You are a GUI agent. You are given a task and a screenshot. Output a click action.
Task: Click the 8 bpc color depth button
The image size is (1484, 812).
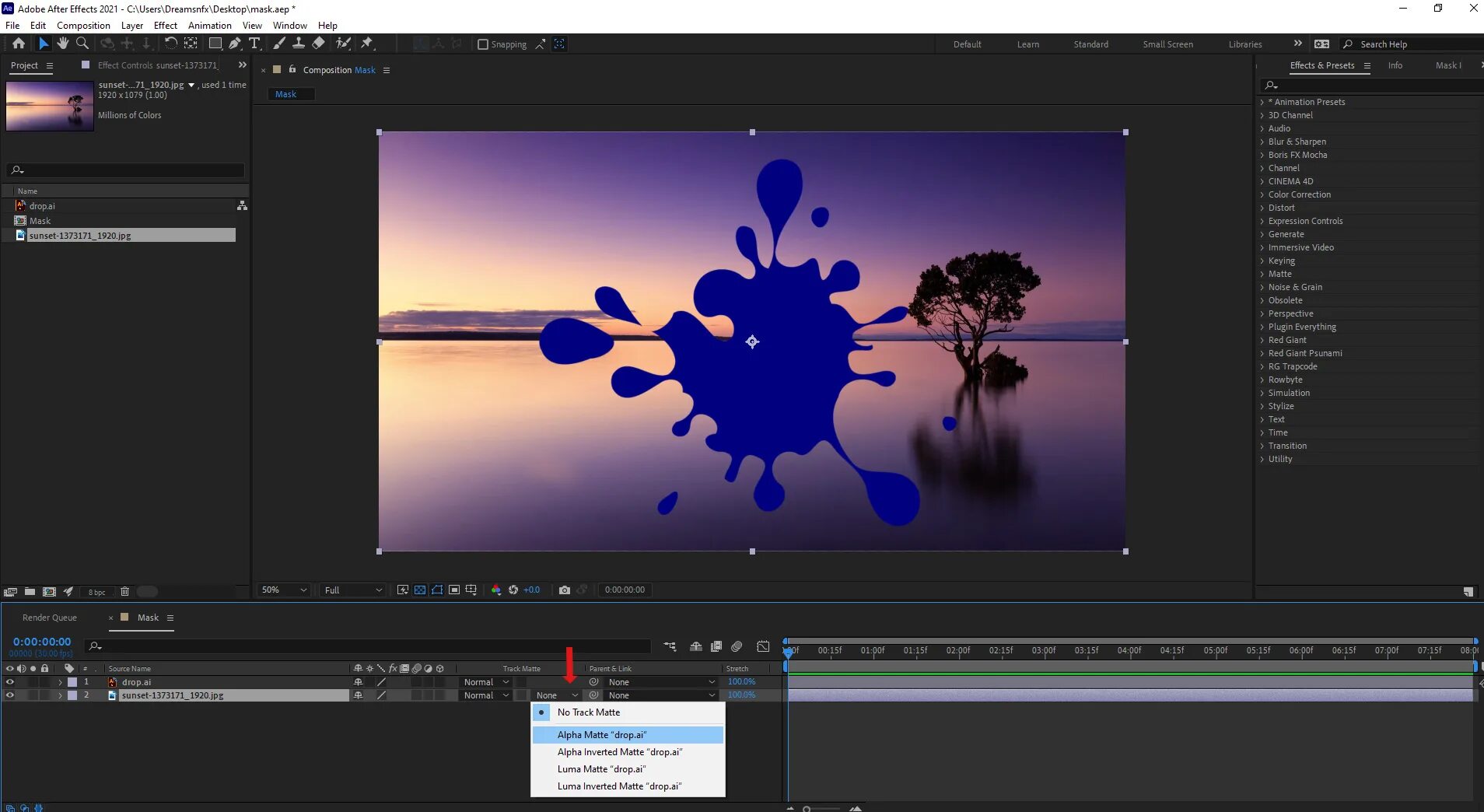point(96,592)
